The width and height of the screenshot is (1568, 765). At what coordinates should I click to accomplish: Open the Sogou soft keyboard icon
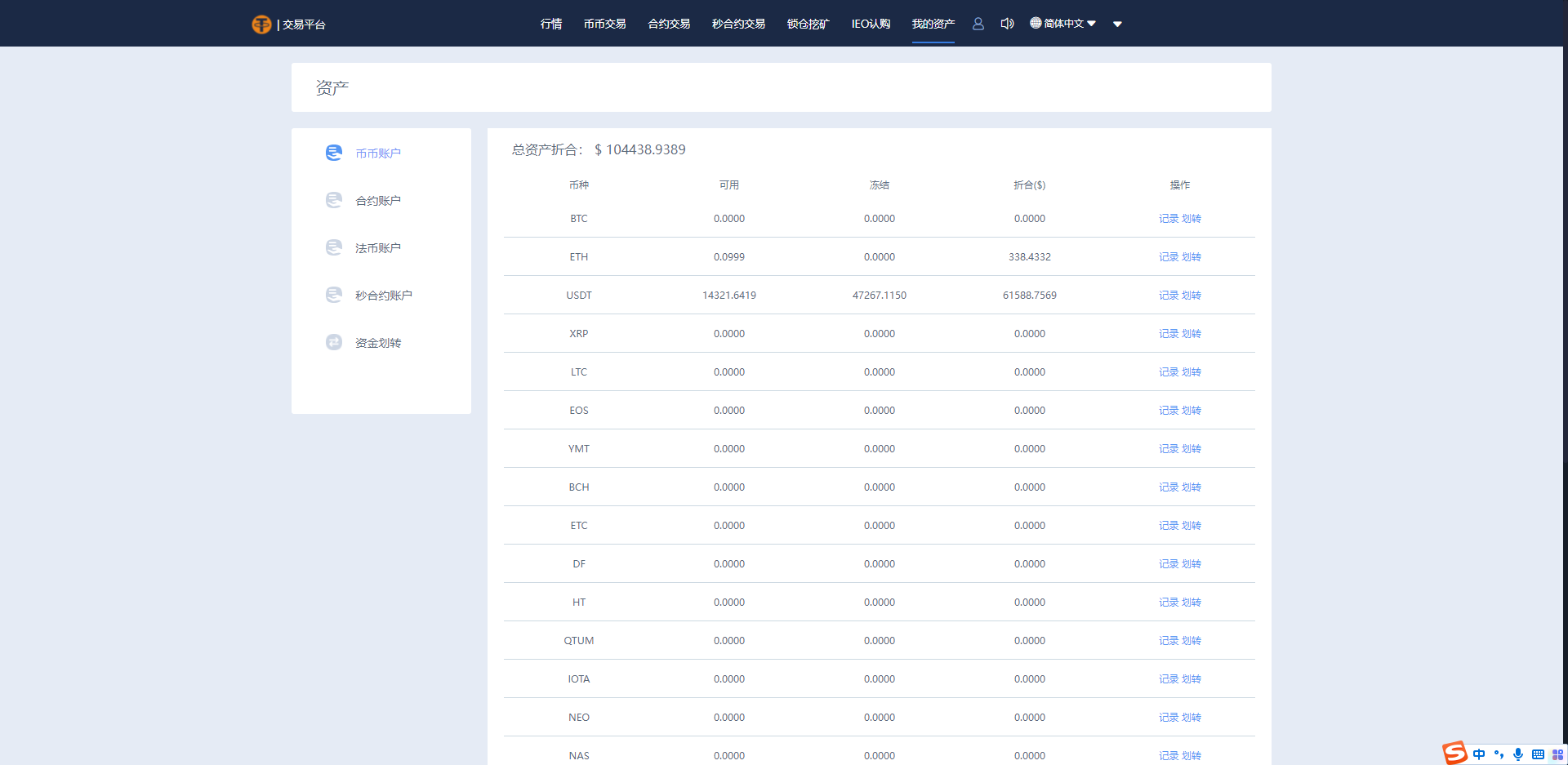pyautogui.click(x=1538, y=754)
